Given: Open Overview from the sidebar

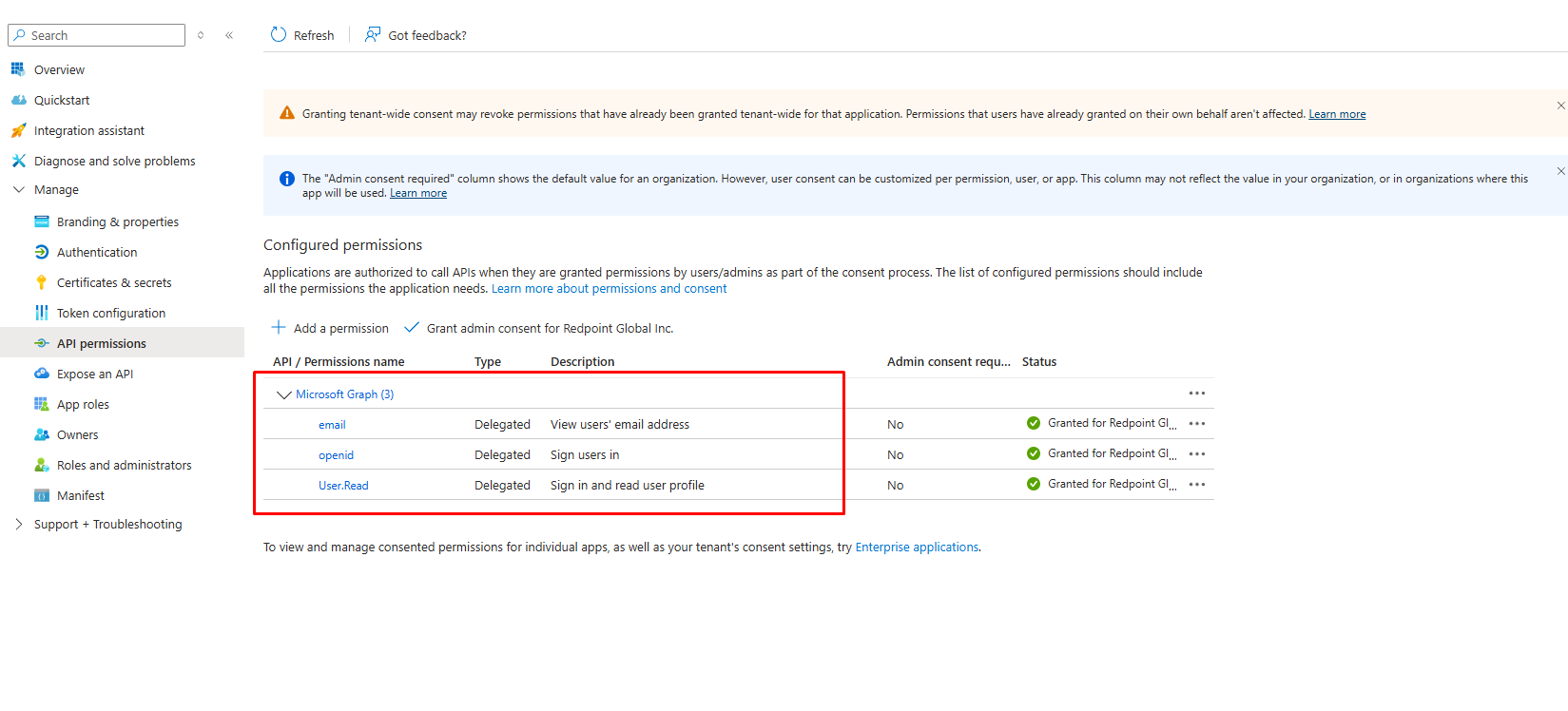Looking at the screenshot, I should point(59,69).
